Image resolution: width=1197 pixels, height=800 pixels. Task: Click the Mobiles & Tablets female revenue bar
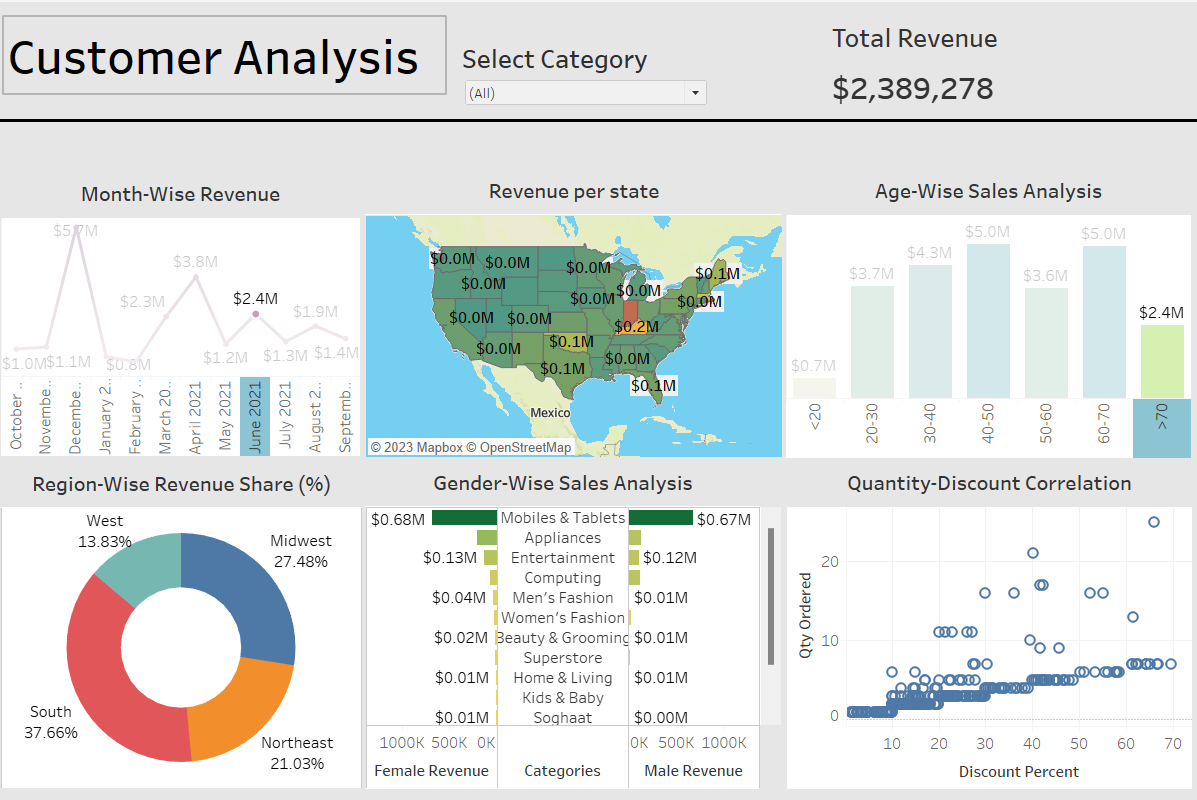click(466, 518)
